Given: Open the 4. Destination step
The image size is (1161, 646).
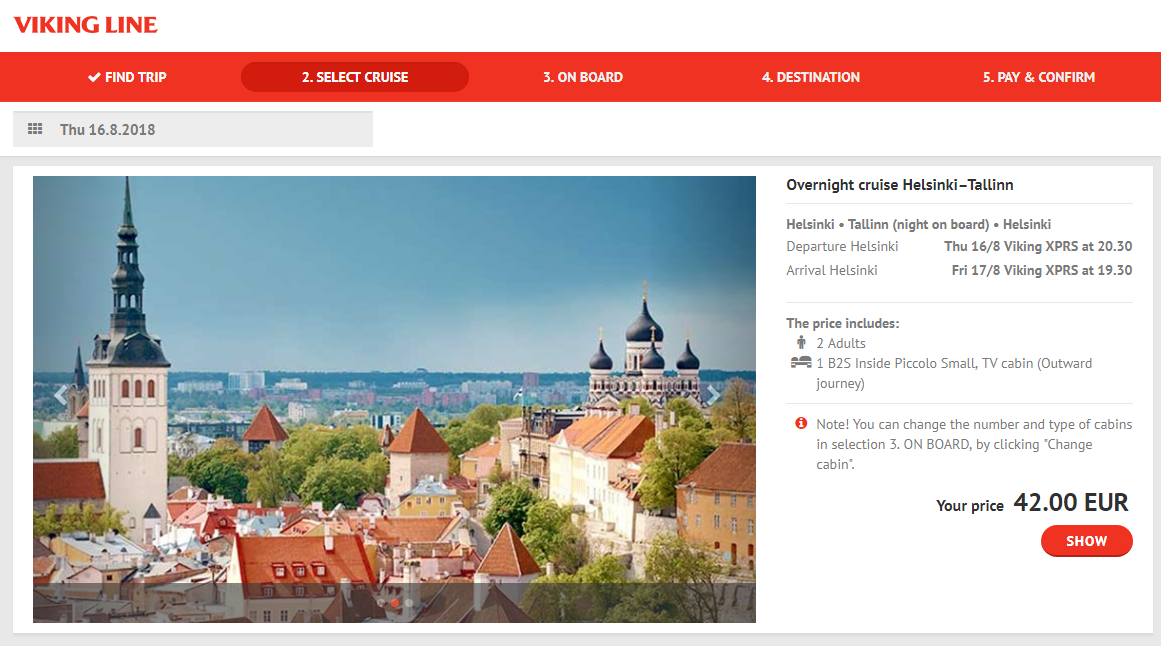Looking at the screenshot, I should tap(811, 77).
